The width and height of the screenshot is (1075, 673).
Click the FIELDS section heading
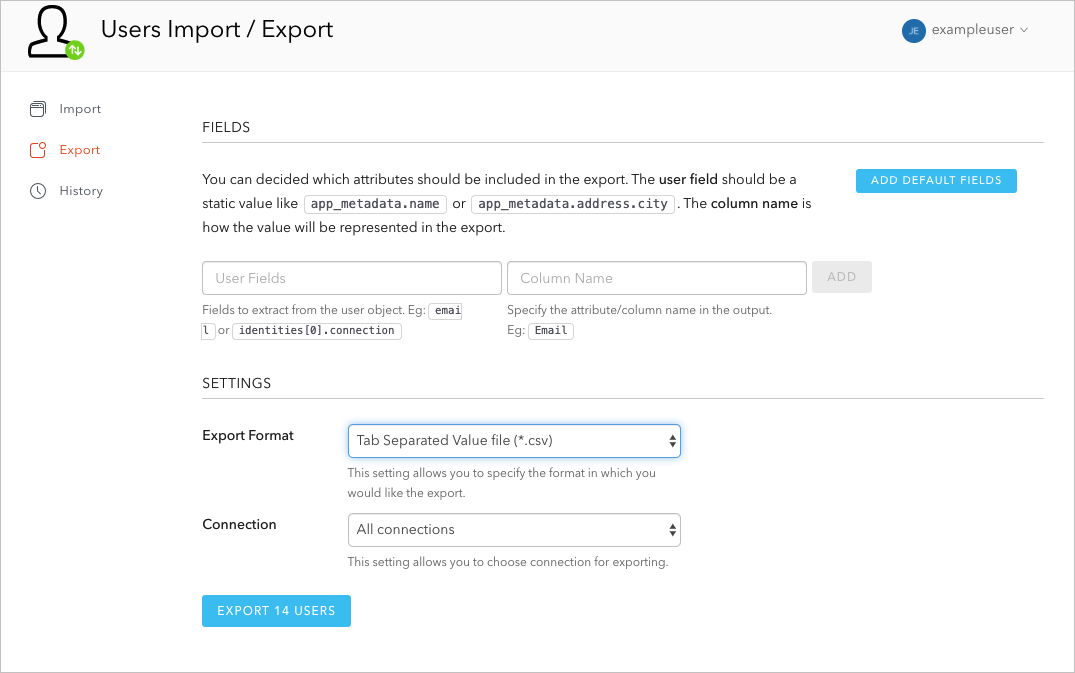tap(226, 127)
